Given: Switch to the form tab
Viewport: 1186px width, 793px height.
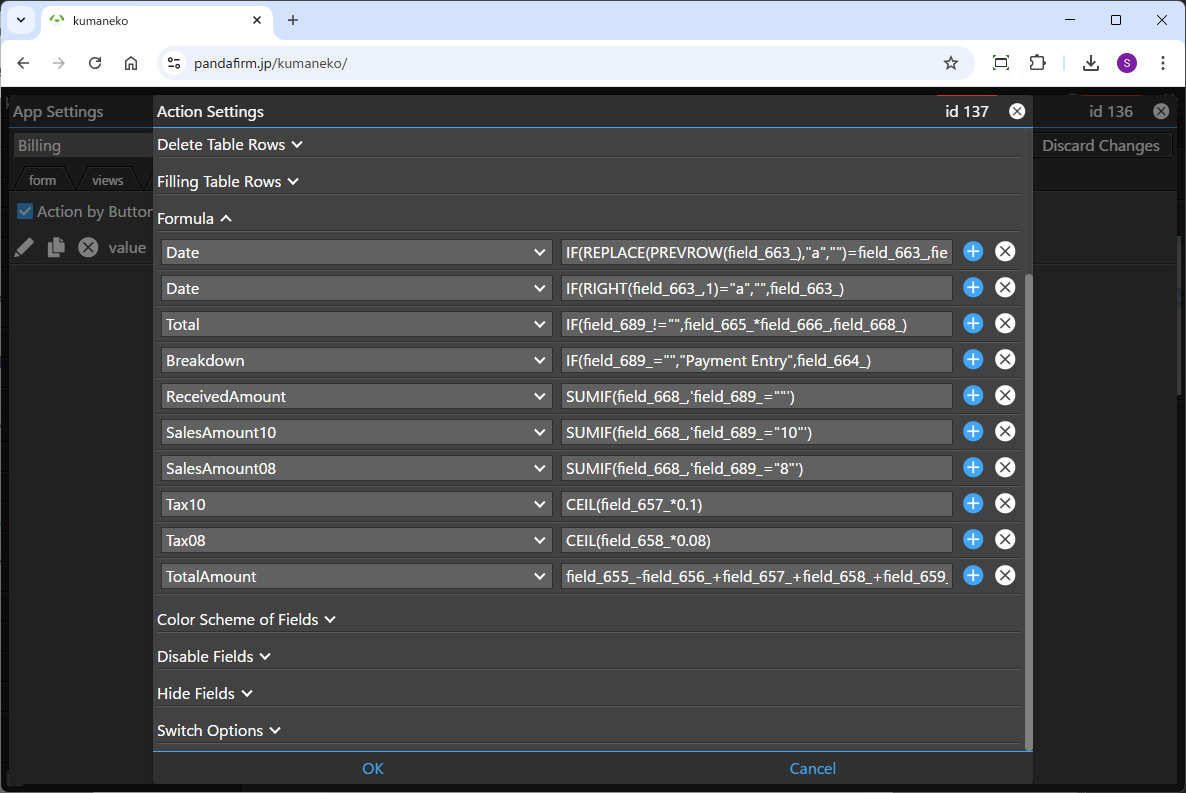Looking at the screenshot, I should (x=43, y=180).
